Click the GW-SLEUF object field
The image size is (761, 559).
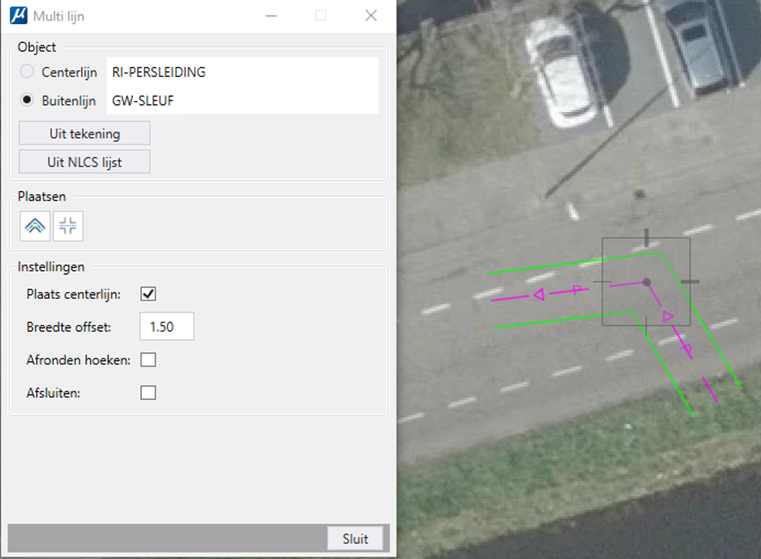coord(243,100)
